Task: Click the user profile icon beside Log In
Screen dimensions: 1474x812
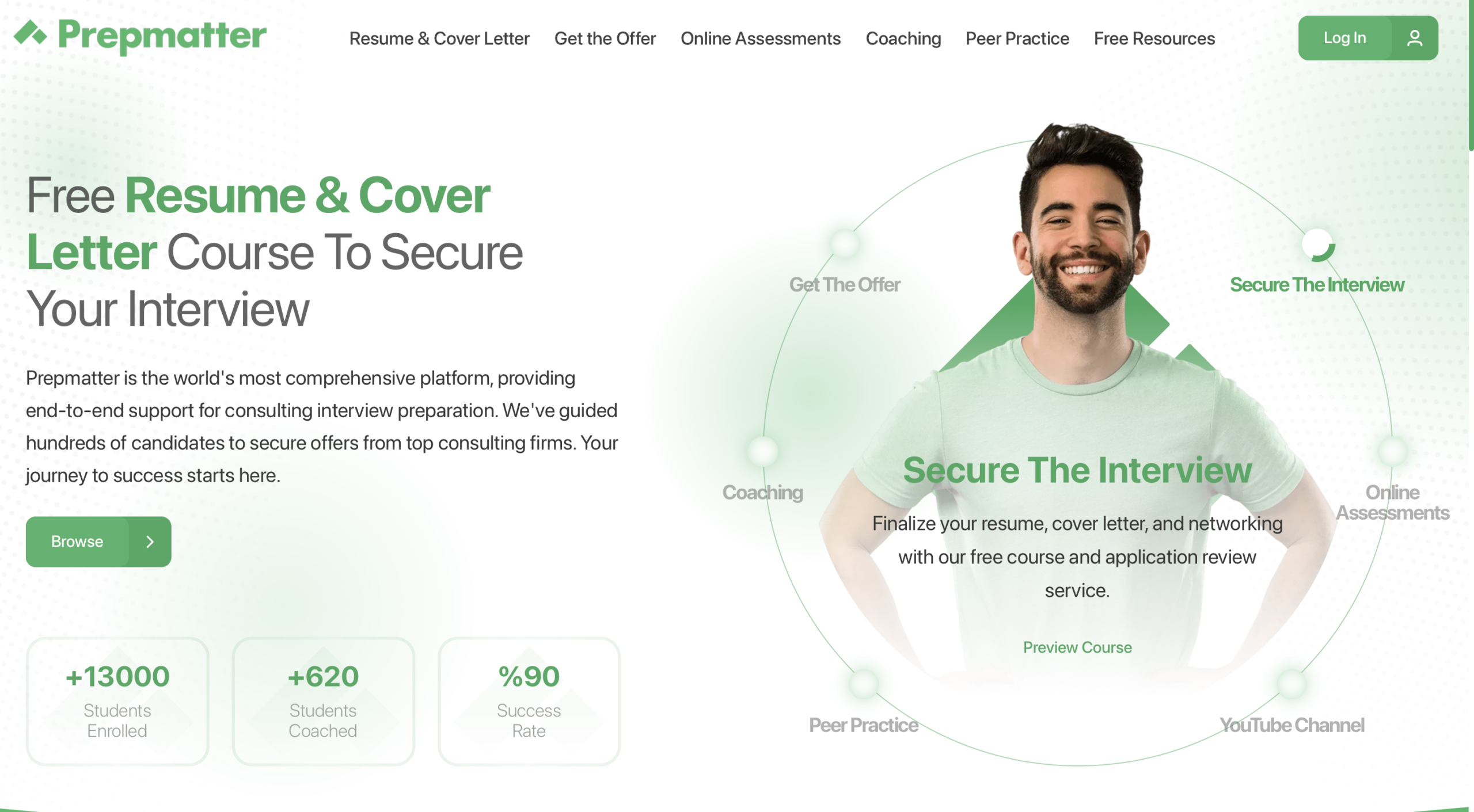Action: 1414,38
